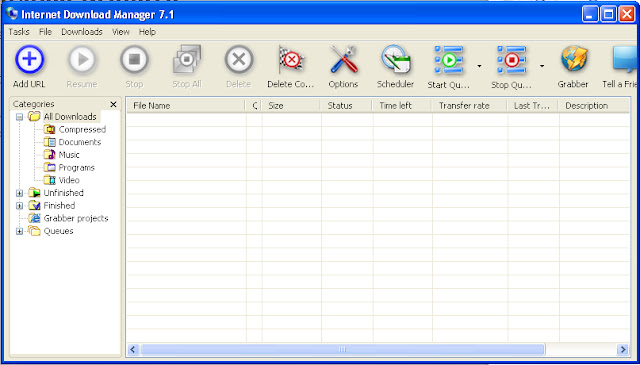640x365 pixels.
Task: Click the horizontal scrollbar right arrow
Action: 622,349
